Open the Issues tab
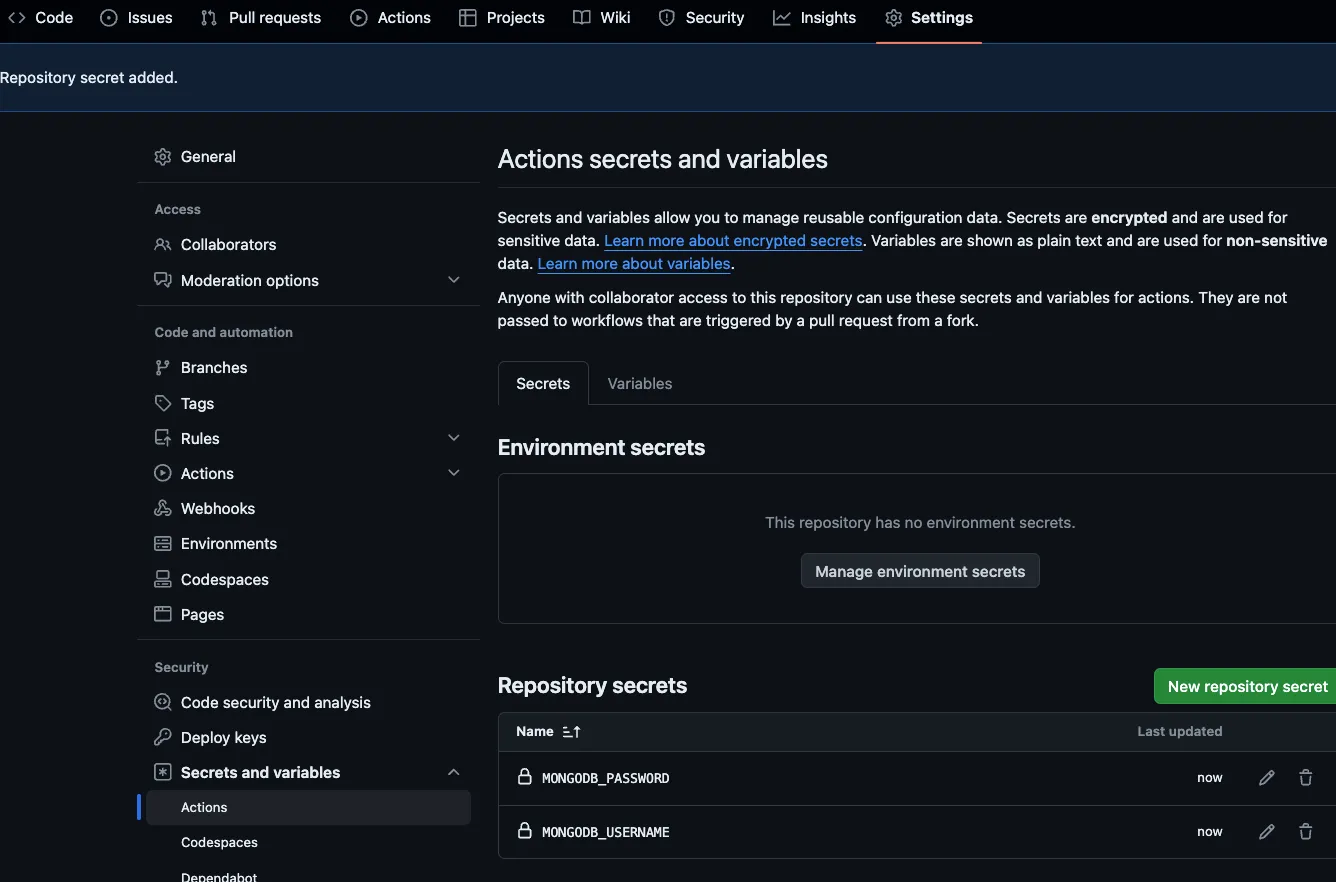The width and height of the screenshot is (1336, 882). 137,18
